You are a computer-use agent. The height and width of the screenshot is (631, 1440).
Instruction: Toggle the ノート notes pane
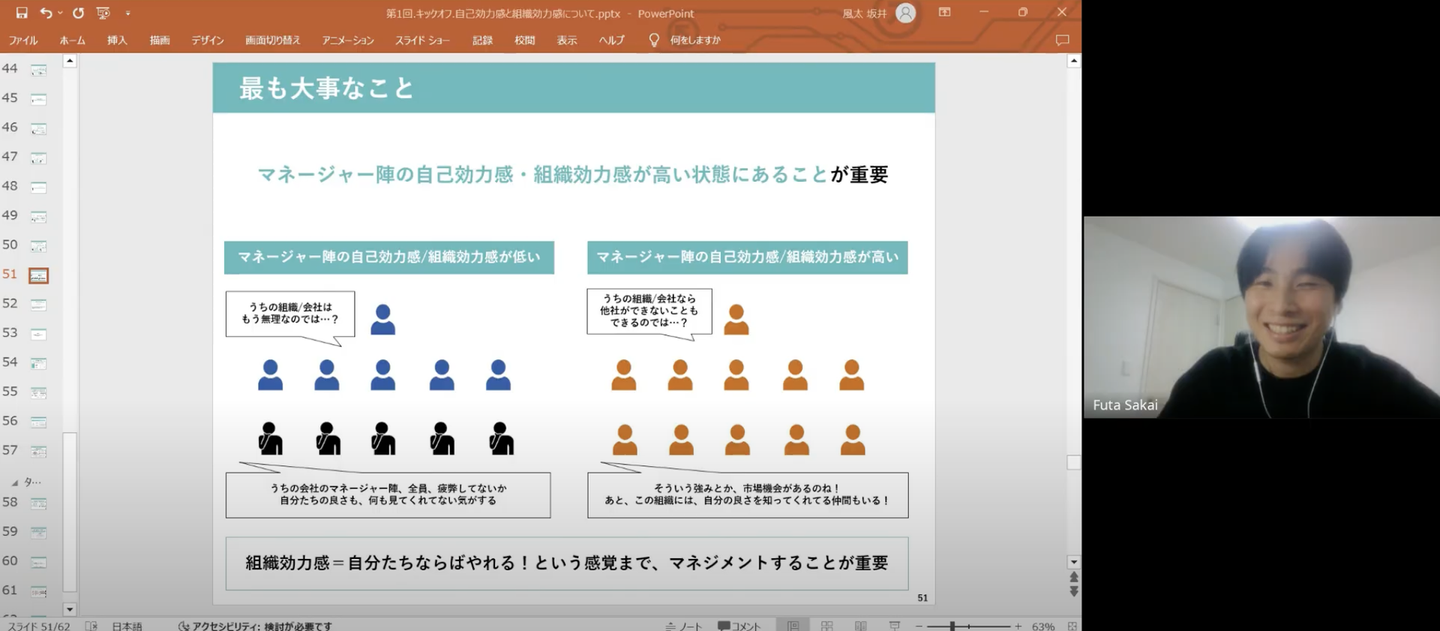684,626
